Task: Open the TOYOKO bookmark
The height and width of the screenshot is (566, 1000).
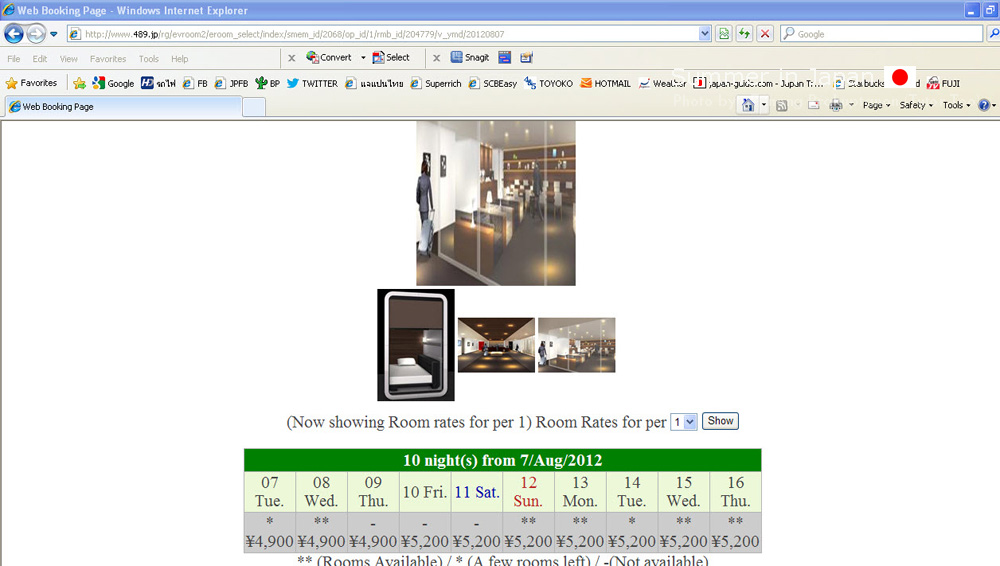Action: tap(548, 83)
